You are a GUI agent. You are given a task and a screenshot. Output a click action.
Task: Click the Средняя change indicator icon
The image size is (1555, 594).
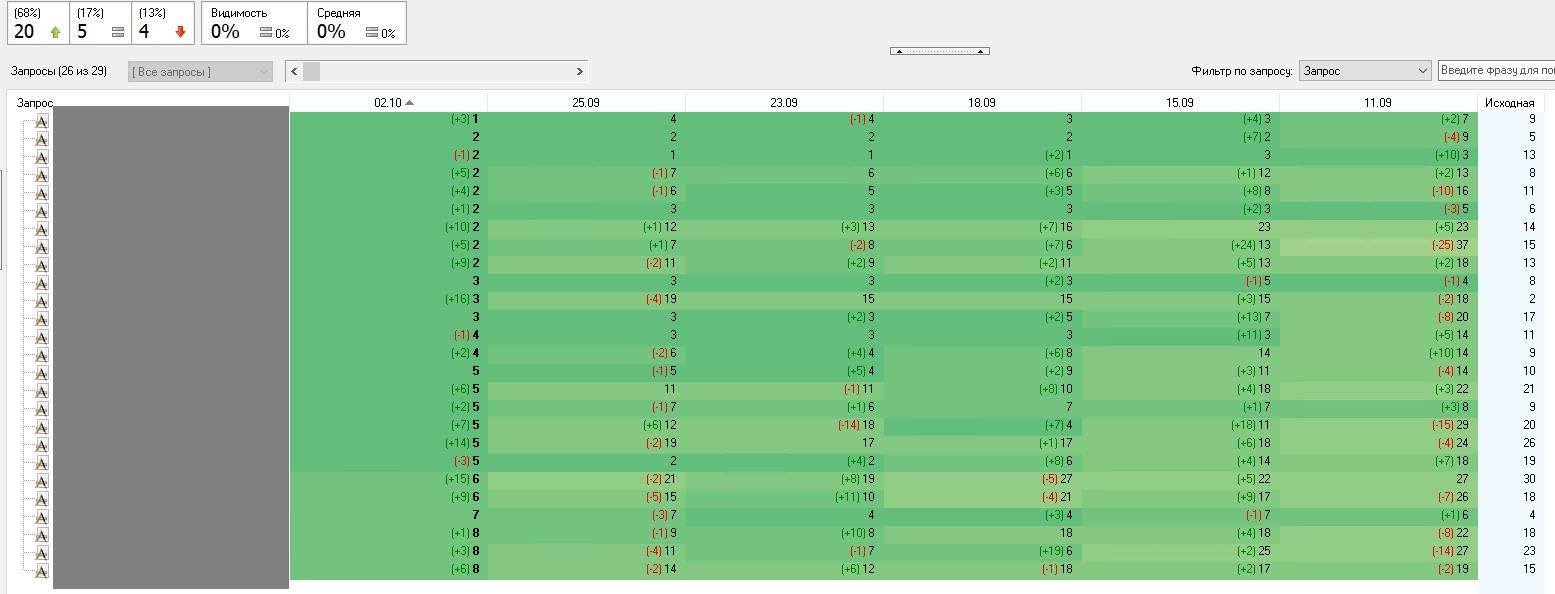[x=372, y=33]
